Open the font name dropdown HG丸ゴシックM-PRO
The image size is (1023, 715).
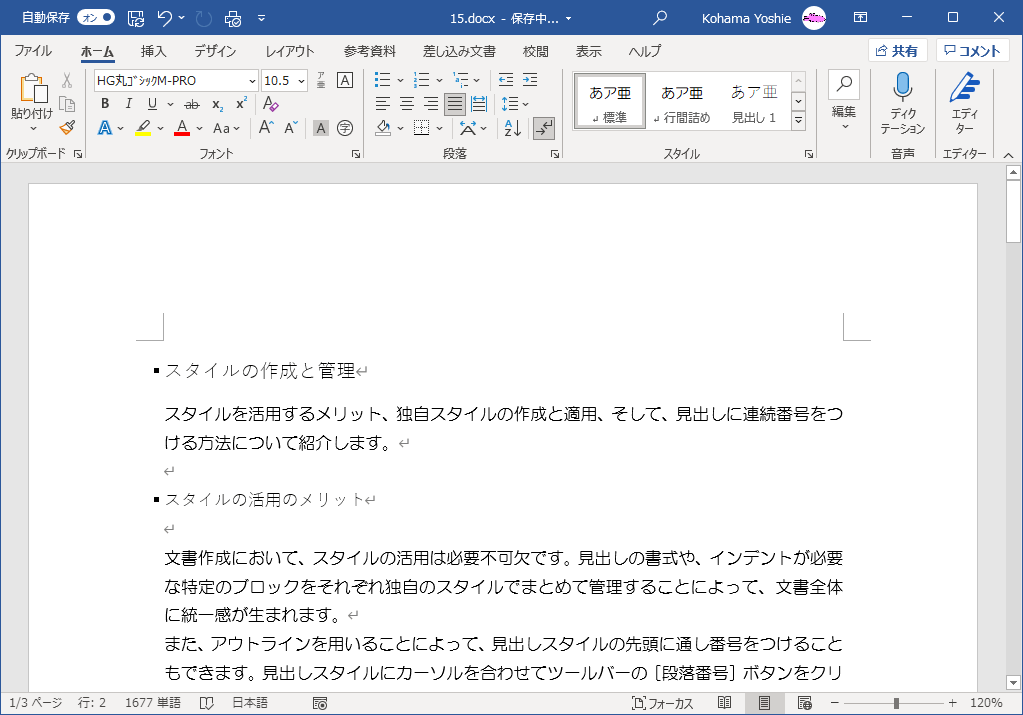coord(252,81)
